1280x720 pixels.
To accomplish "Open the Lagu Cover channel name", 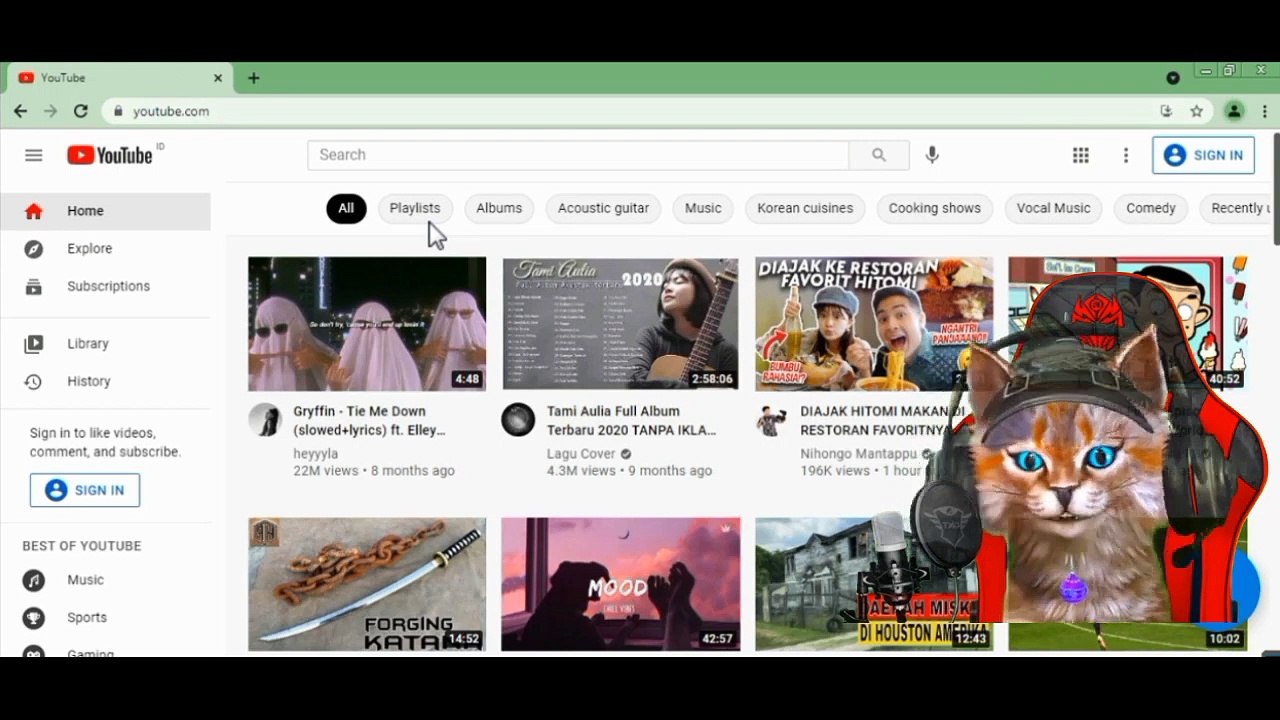I will tap(581, 453).
